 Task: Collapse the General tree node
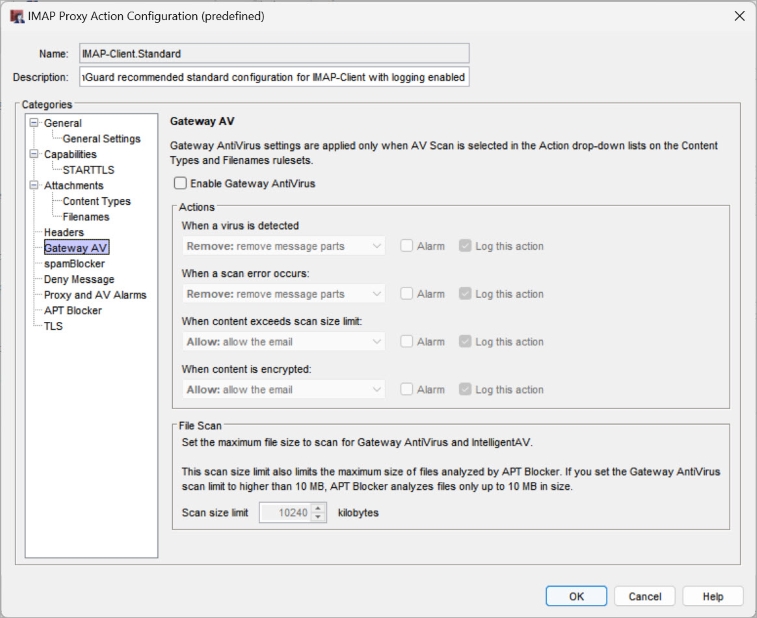pyautogui.click(x=34, y=123)
